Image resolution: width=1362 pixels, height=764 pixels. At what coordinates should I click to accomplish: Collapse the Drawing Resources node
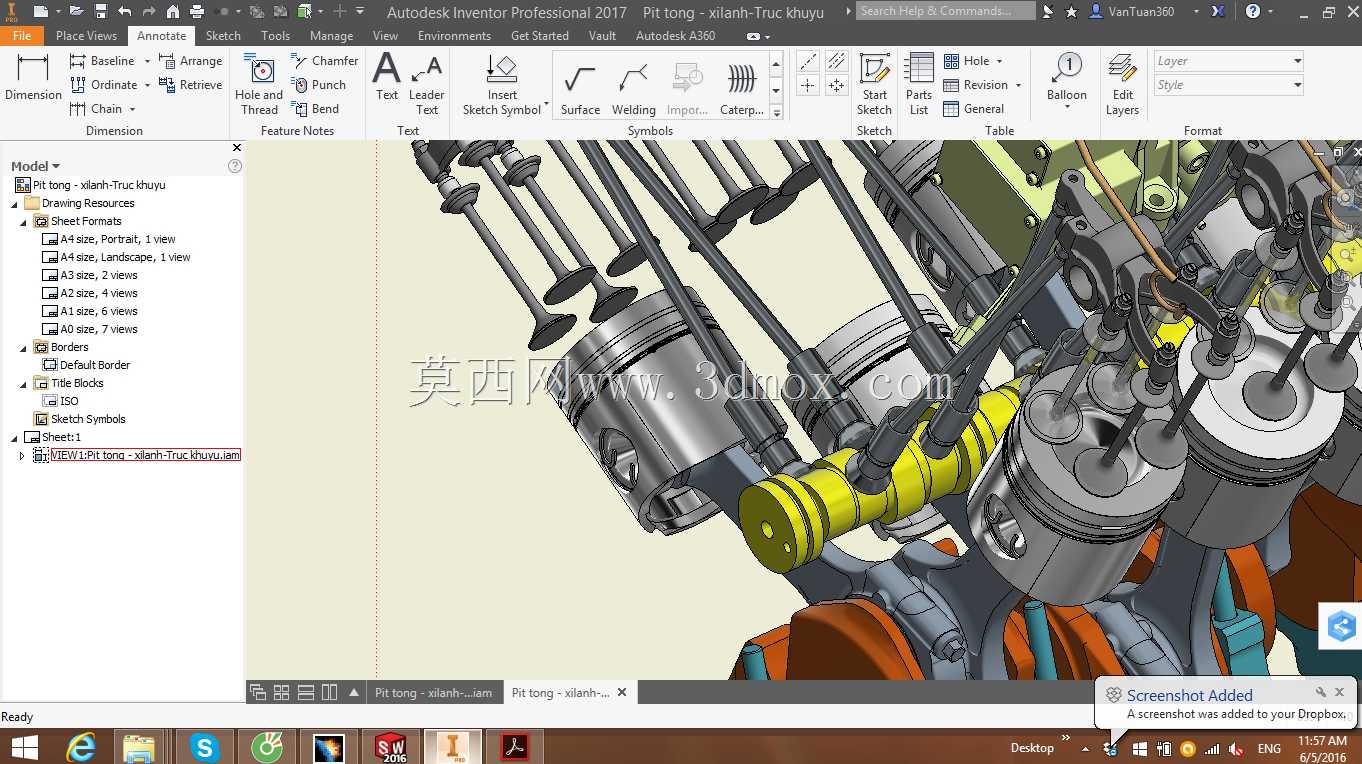[x=14, y=204]
